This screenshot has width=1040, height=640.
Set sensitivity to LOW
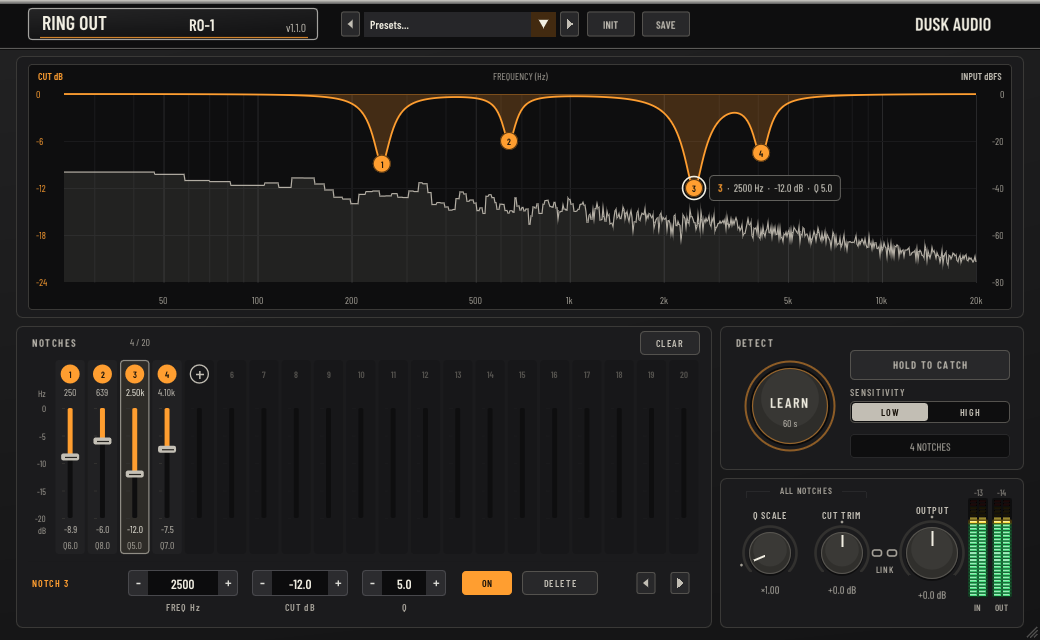click(889, 413)
